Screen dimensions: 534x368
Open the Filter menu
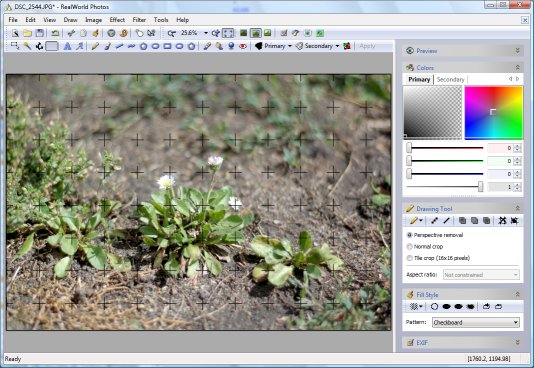(139, 20)
